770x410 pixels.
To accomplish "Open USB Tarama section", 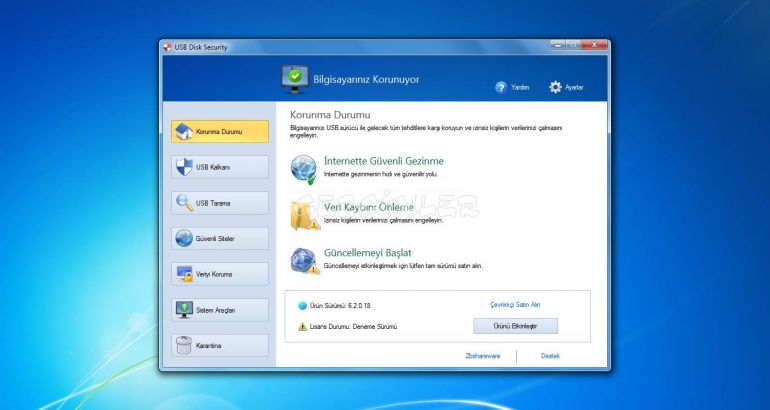I will [x=220, y=203].
